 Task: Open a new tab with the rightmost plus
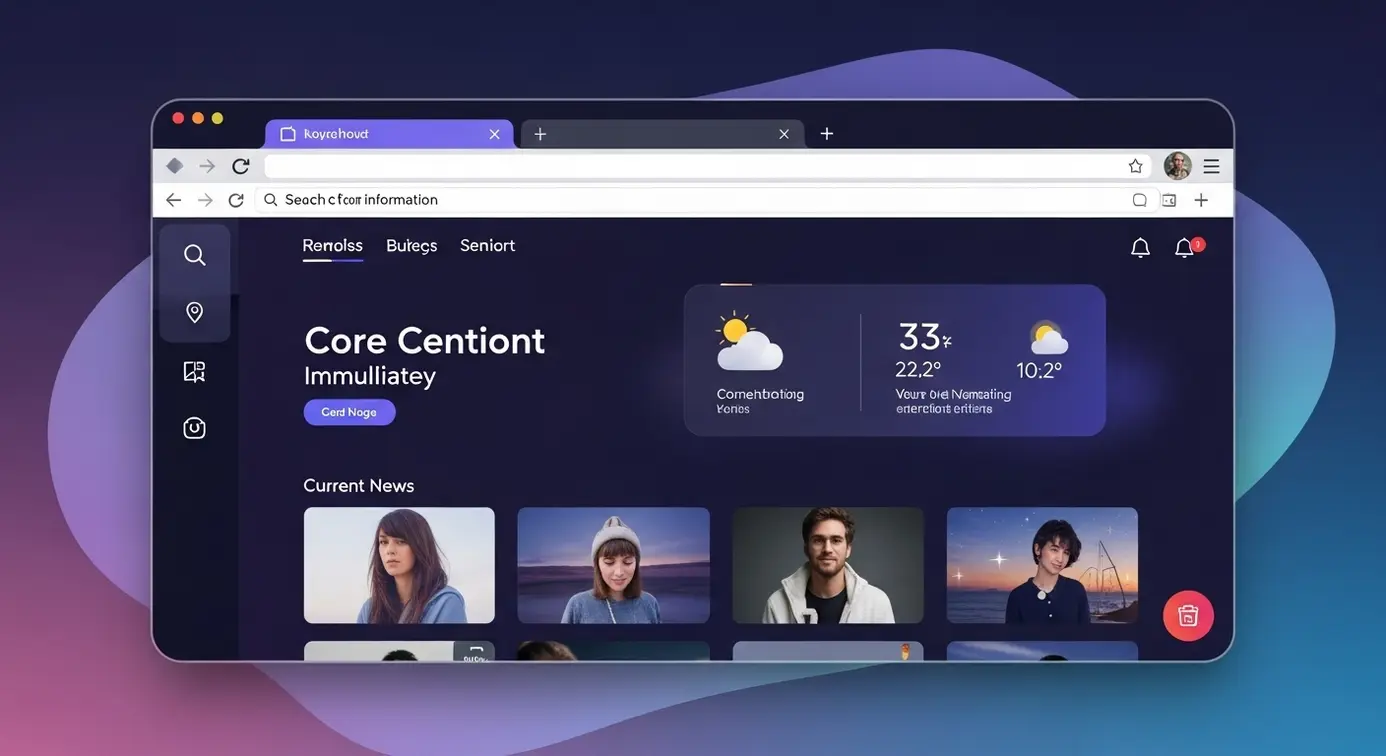pyautogui.click(x=827, y=133)
